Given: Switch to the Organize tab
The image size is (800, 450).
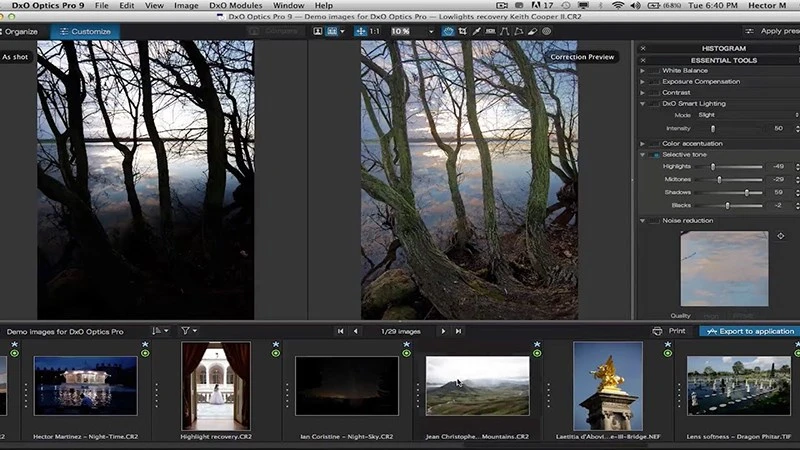Looking at the screenshot, I should tap(20, 31).
